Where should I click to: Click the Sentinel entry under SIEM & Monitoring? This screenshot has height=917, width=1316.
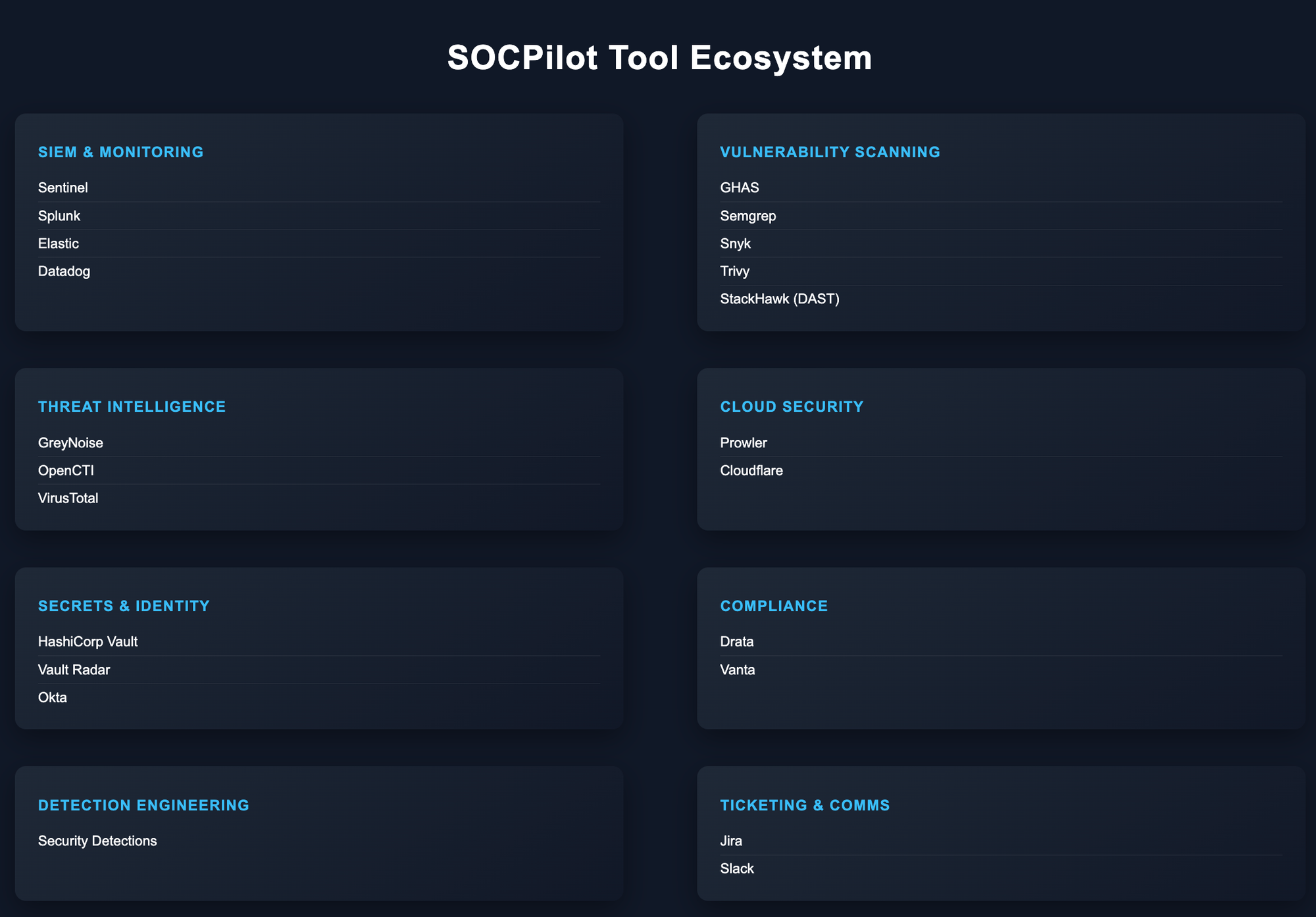click(63, 188)
